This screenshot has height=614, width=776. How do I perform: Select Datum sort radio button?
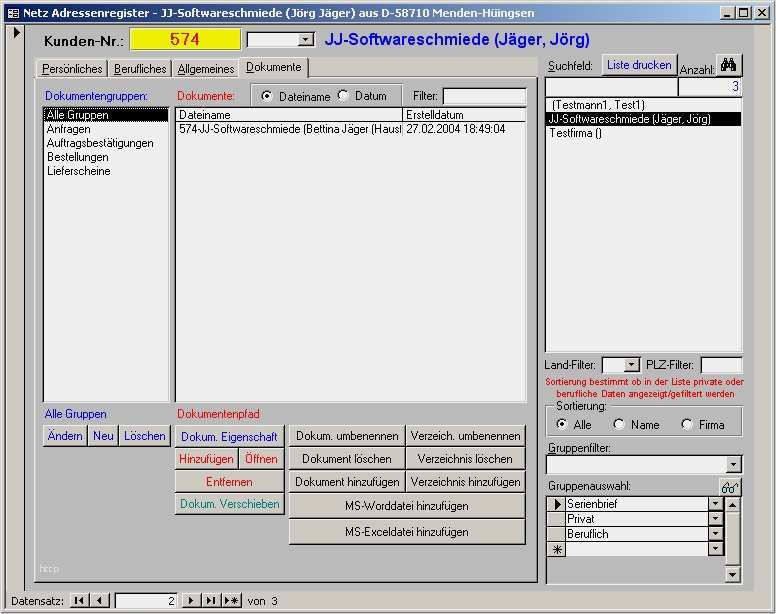tap(343, 96)
